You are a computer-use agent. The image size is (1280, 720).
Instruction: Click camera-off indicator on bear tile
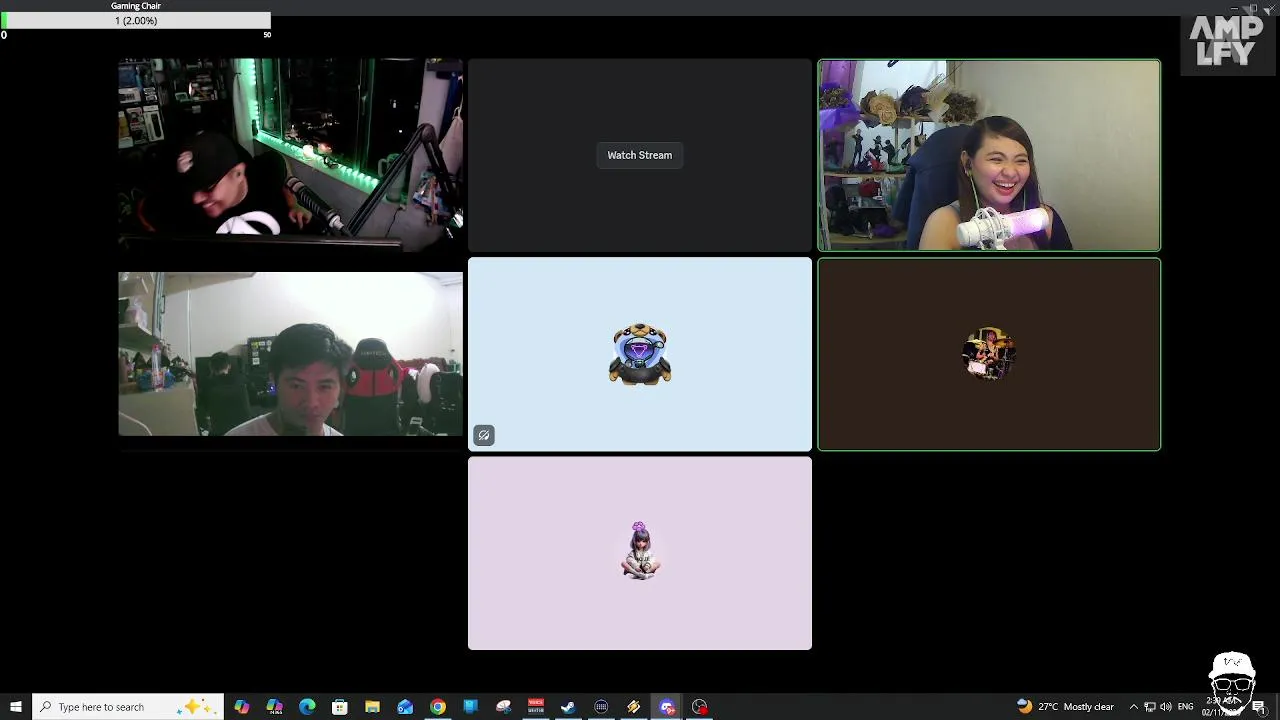(x=484, y=435)
